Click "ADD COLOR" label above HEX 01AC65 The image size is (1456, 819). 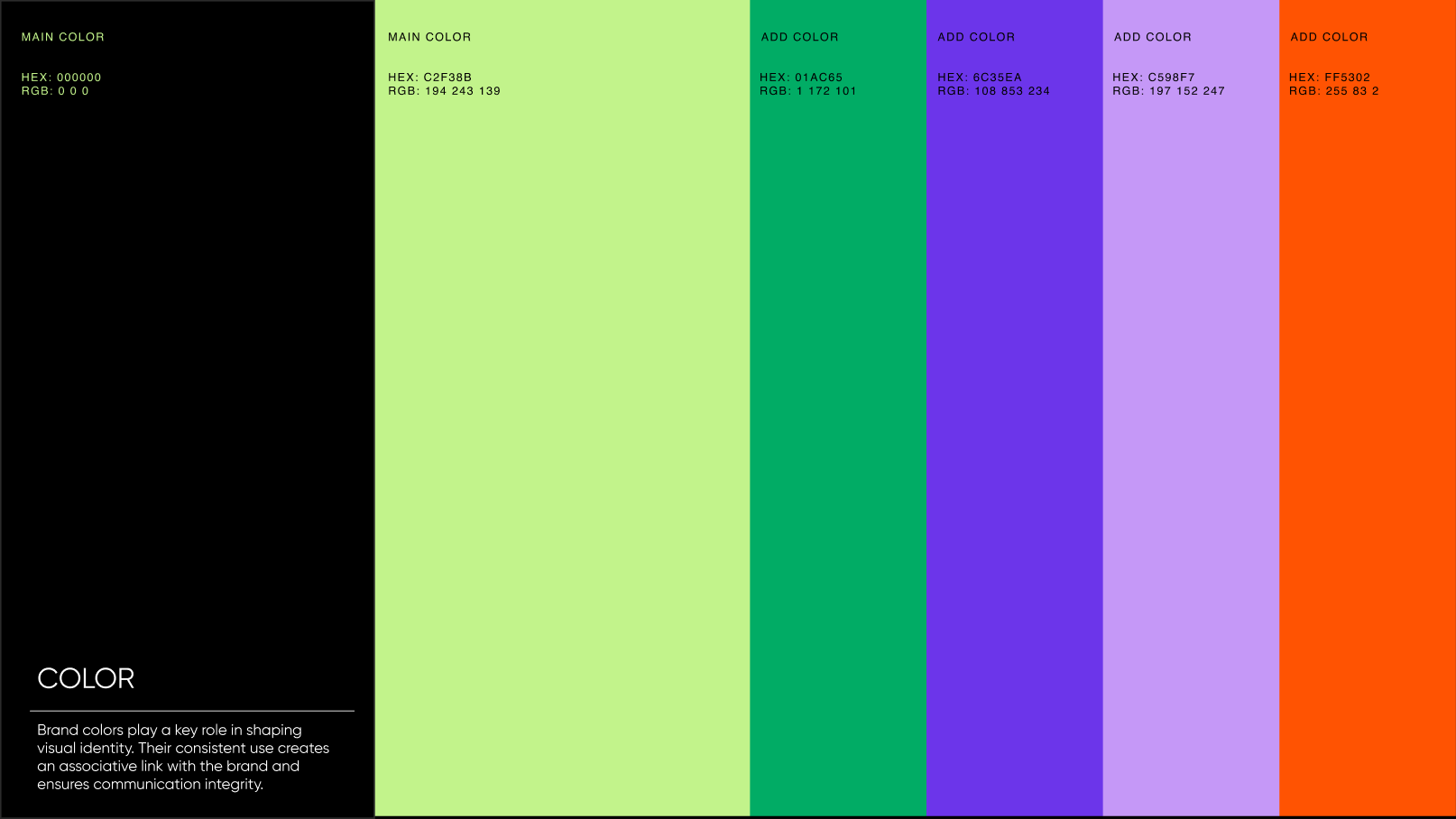tap(800, 37)
